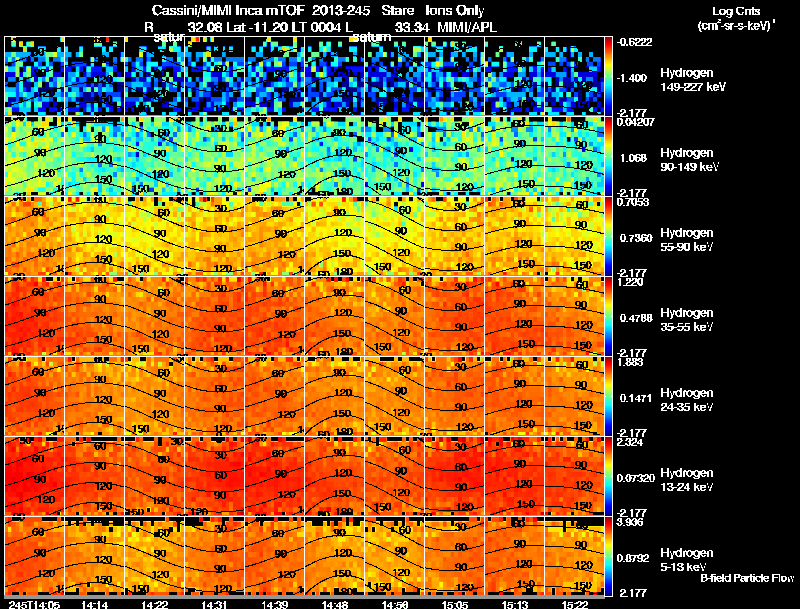The width and height of the screenshot is (800, 609).
Task: Click the '2013-245' date in the title
Action: (341, 11)
